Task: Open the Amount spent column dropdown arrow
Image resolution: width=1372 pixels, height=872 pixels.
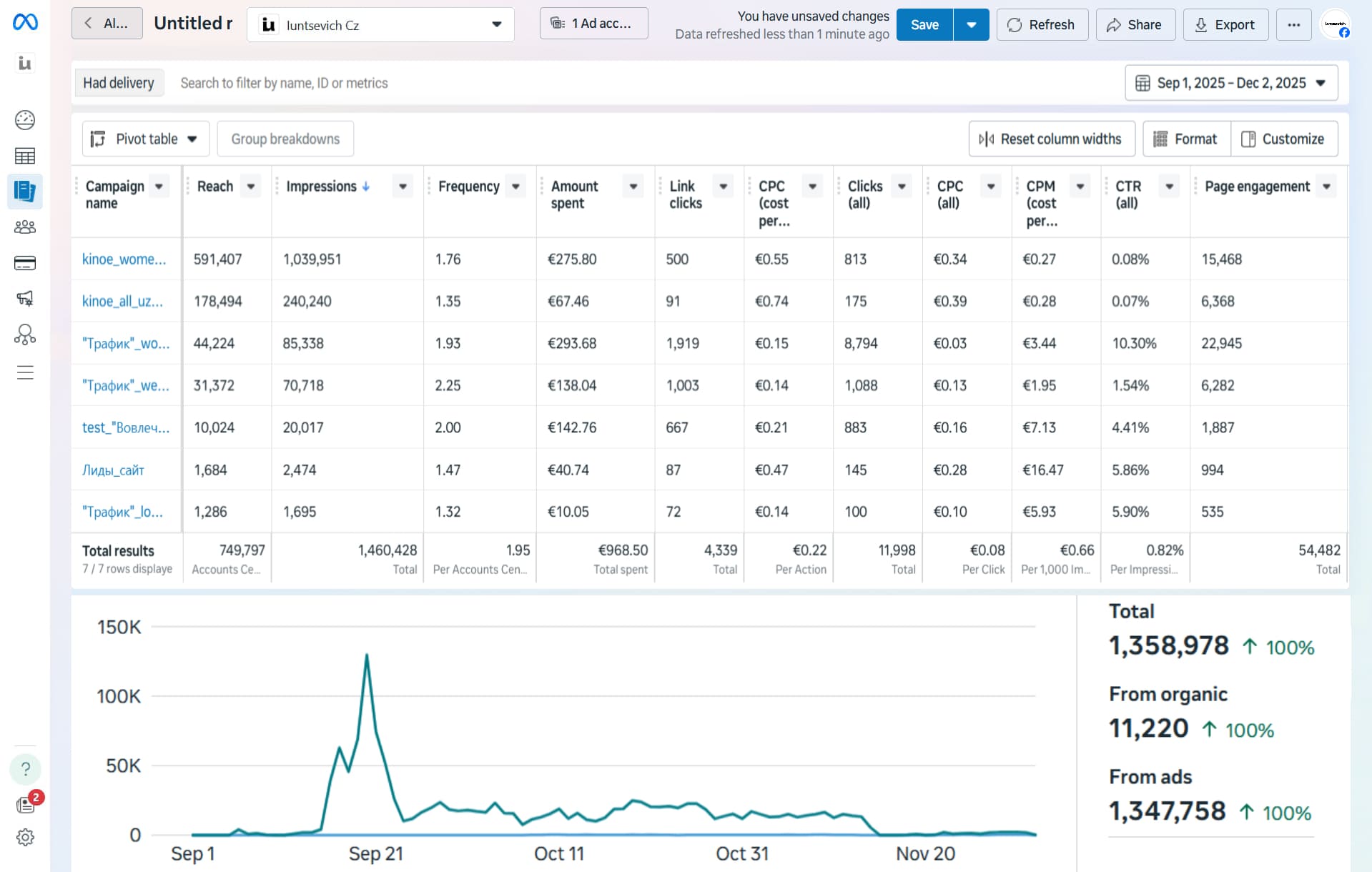Action: pos(633,187)
